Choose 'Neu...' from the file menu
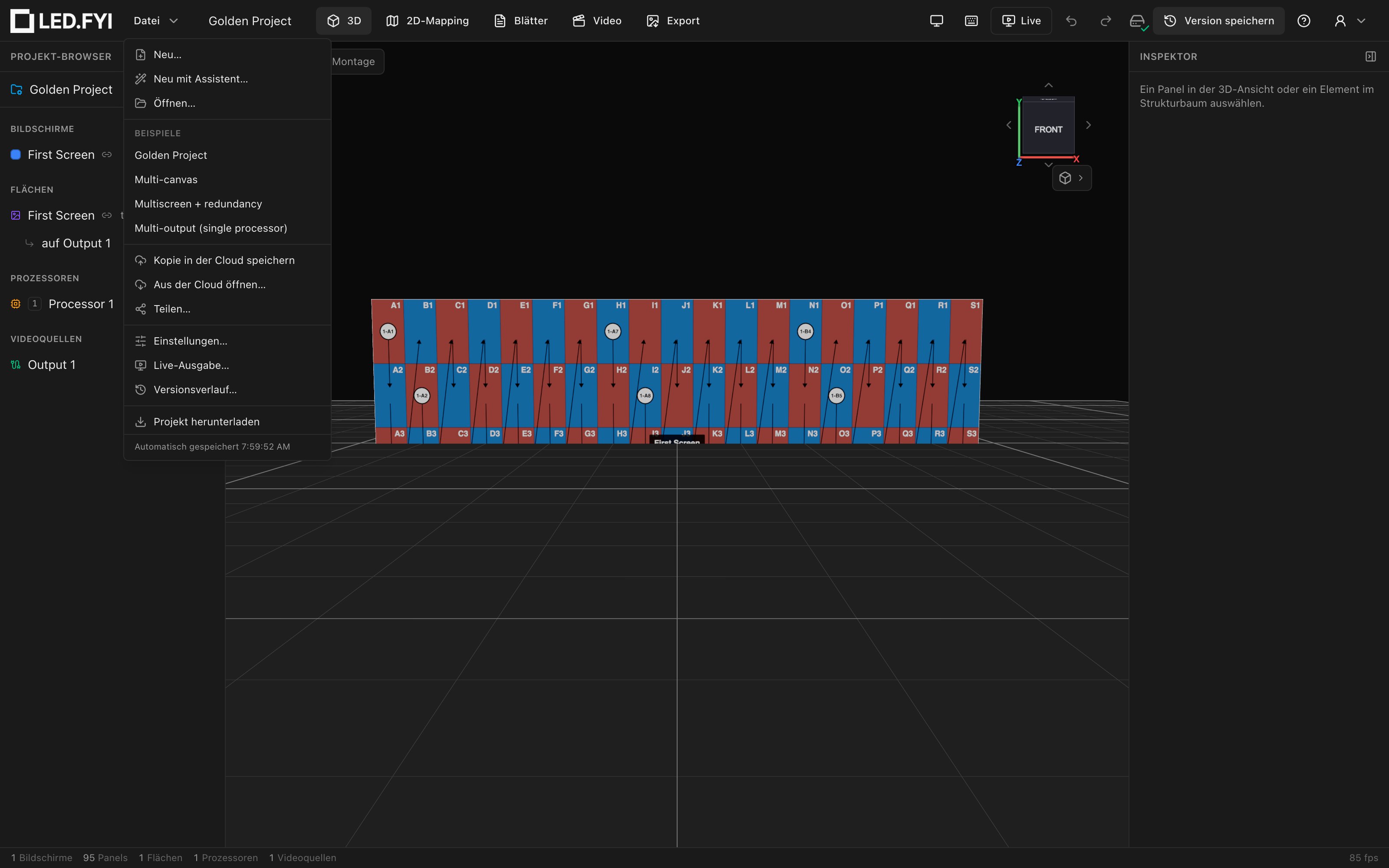 pos(227,55)
